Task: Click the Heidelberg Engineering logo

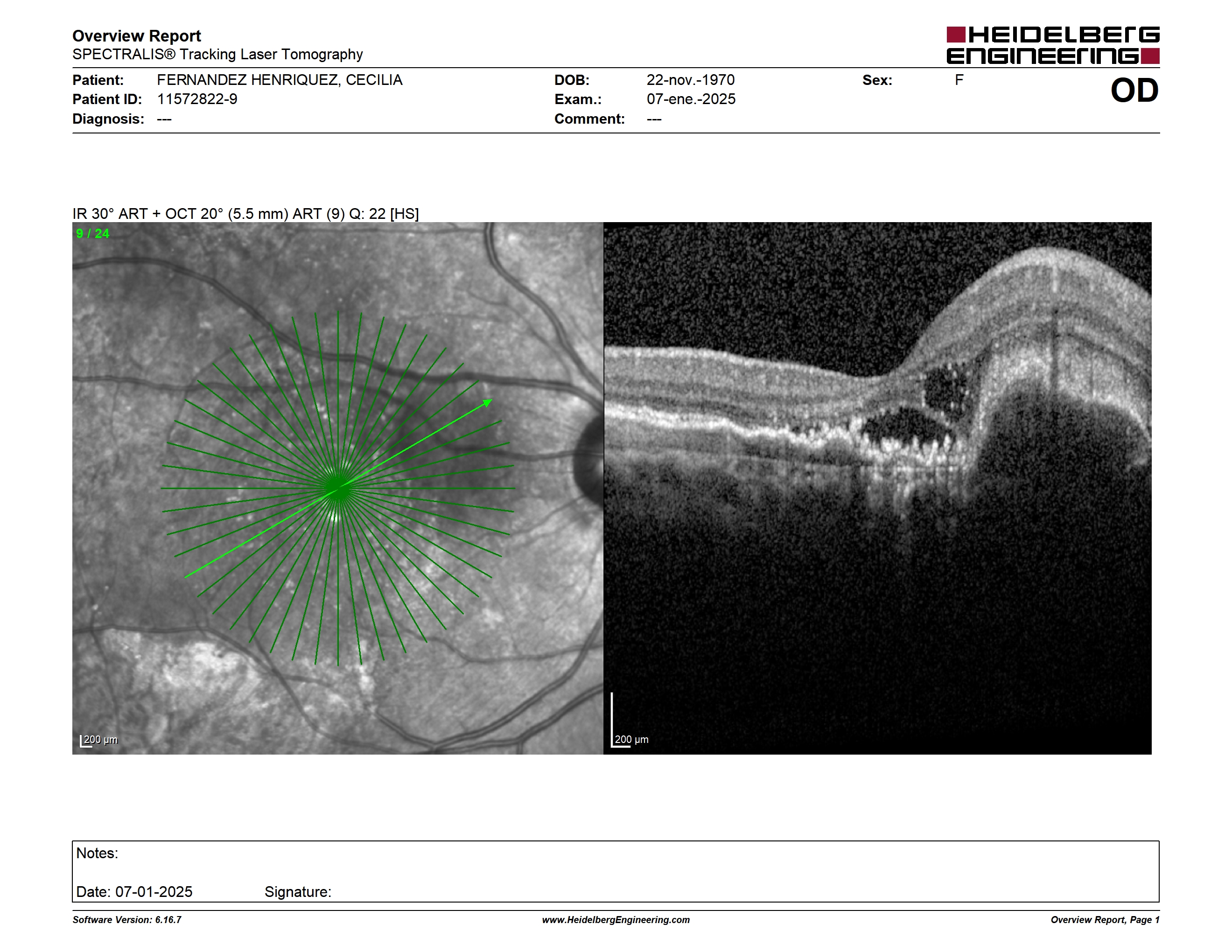Action: pyautogui.click(x=1053, y=45)
